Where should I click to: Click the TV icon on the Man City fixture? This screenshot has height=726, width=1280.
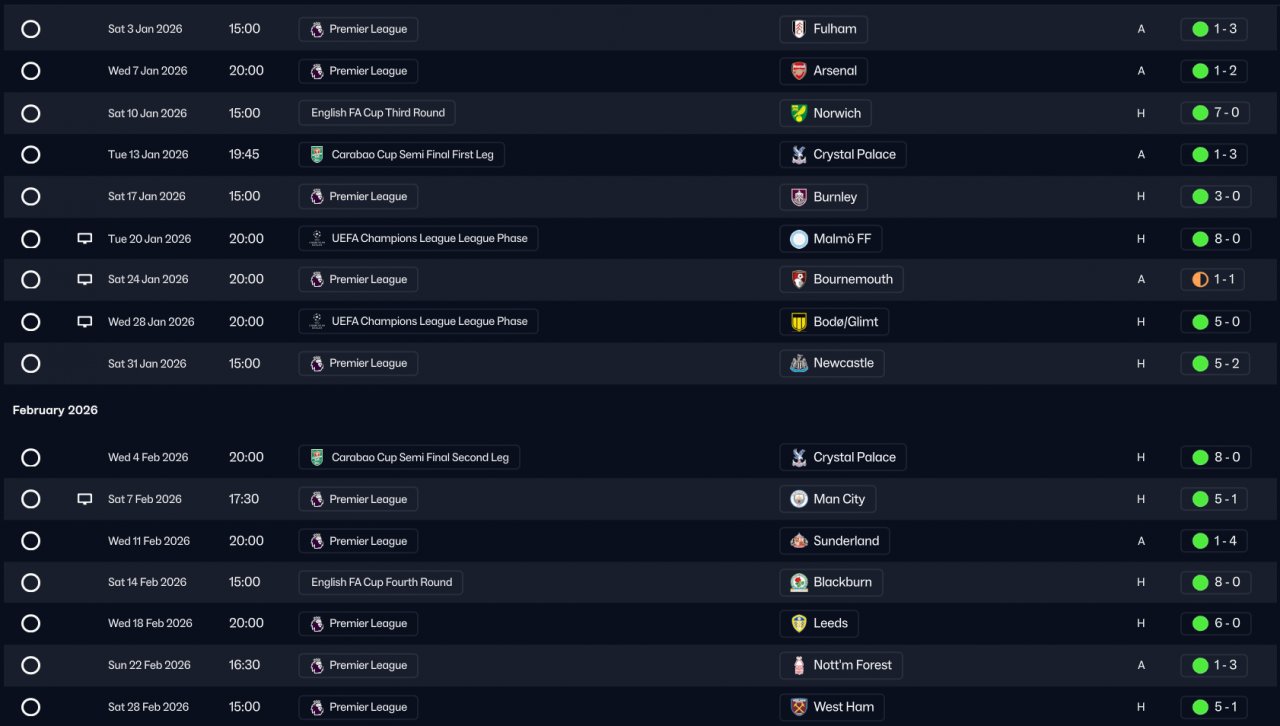point(85,499)
